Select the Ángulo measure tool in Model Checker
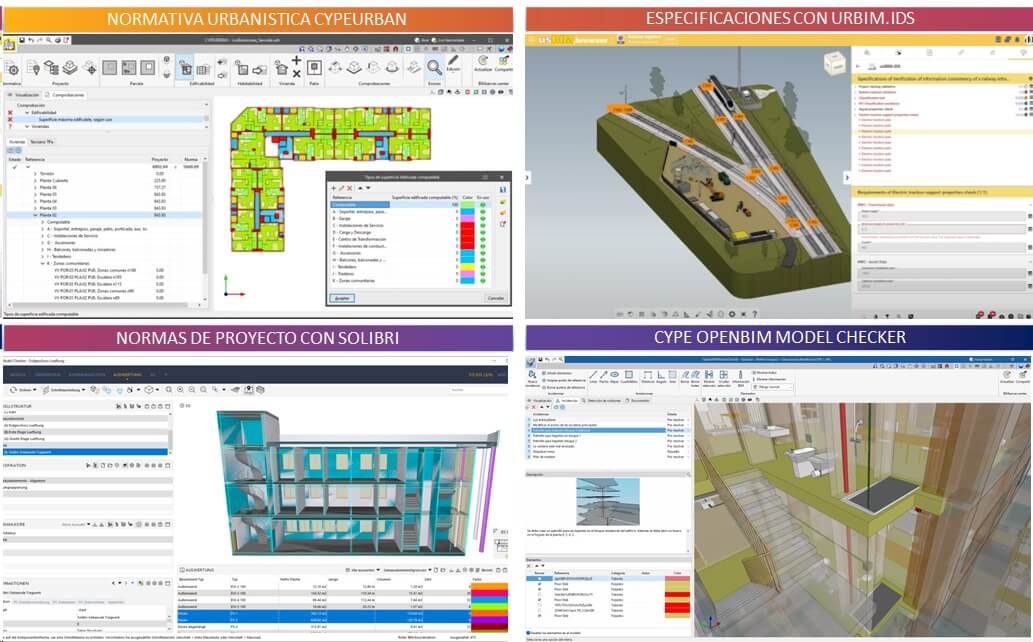The height and width of the screenshot is (642, 1033). pyautogui.click(x=661, y=374)
